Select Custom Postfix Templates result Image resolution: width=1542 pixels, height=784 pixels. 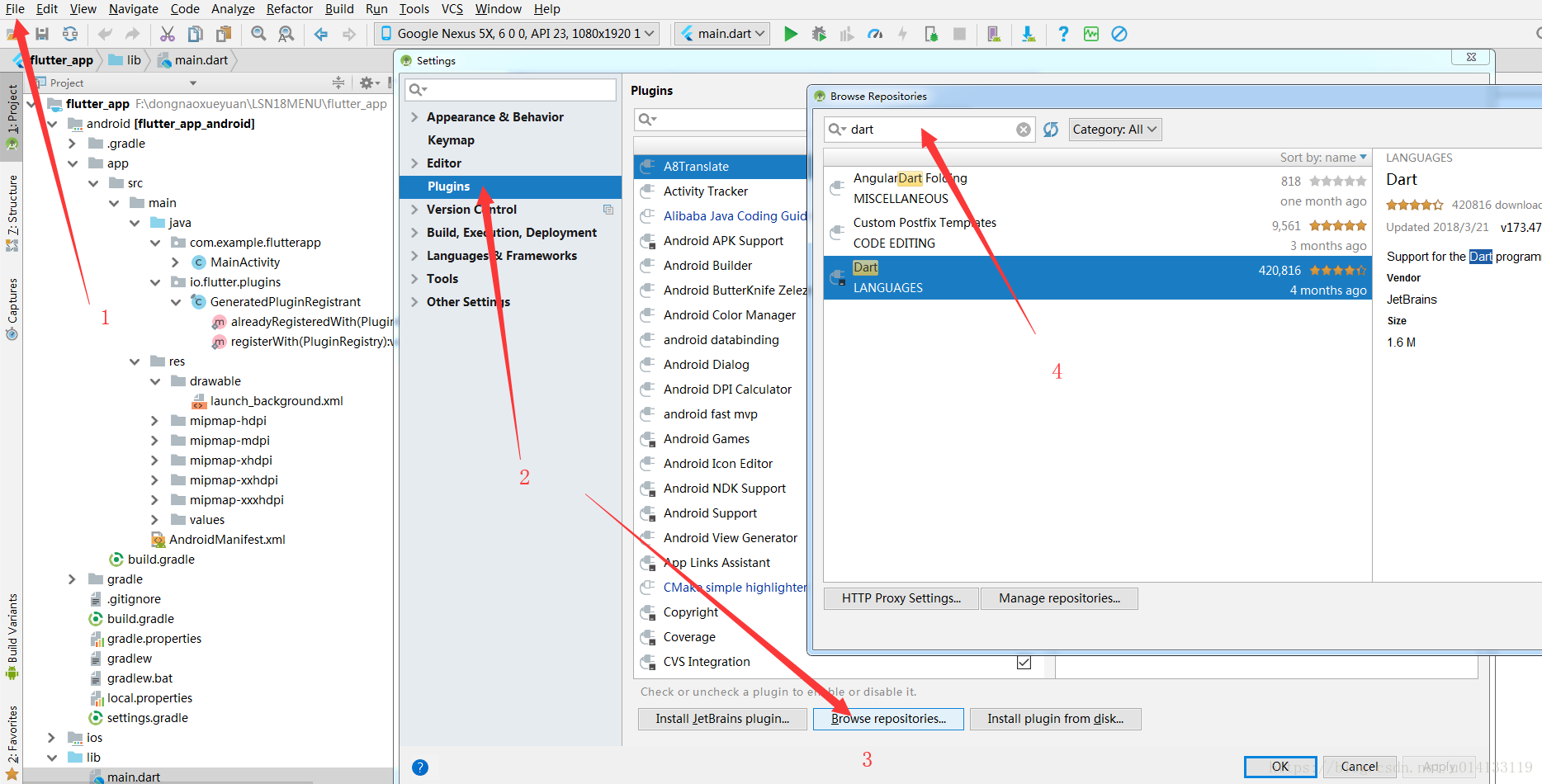click(1097, 234)
